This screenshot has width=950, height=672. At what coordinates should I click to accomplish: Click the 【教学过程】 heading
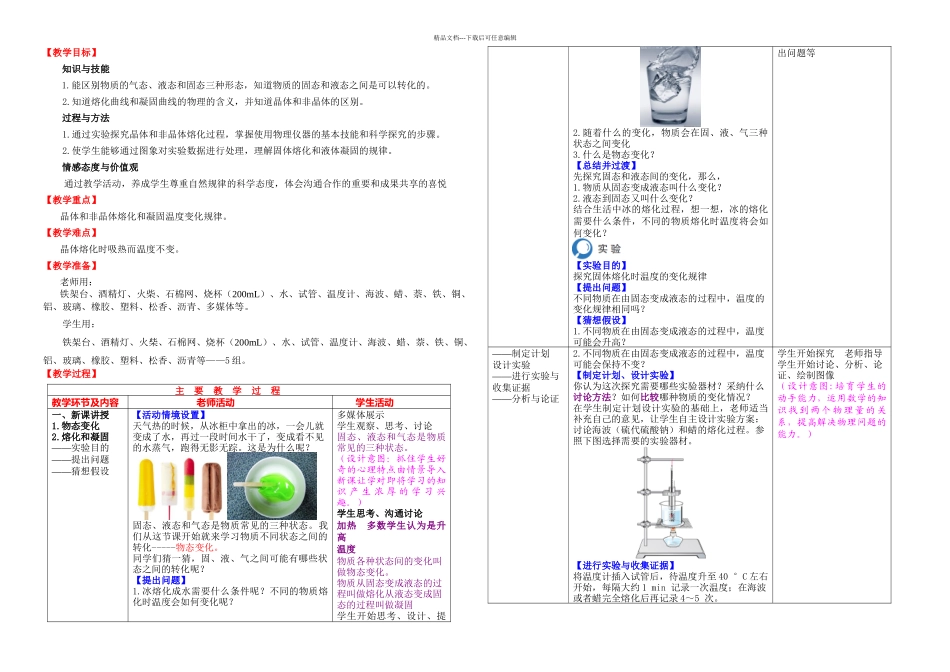71,374
